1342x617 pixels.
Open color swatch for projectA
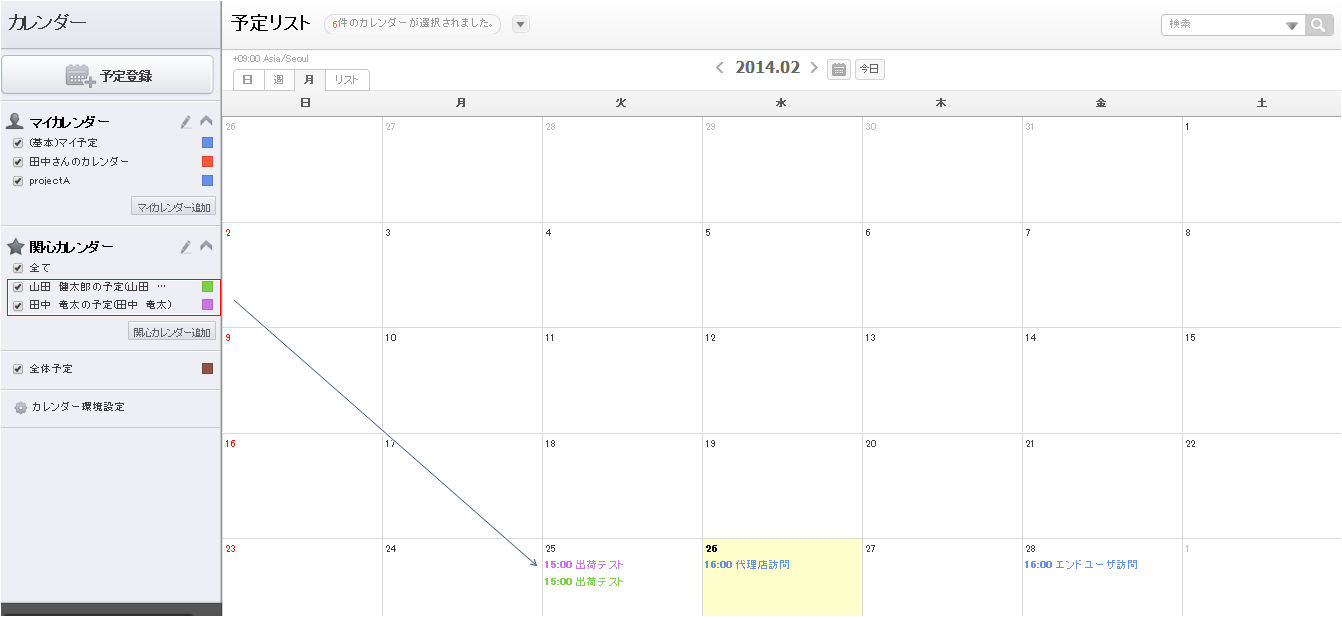pos(208,181)
